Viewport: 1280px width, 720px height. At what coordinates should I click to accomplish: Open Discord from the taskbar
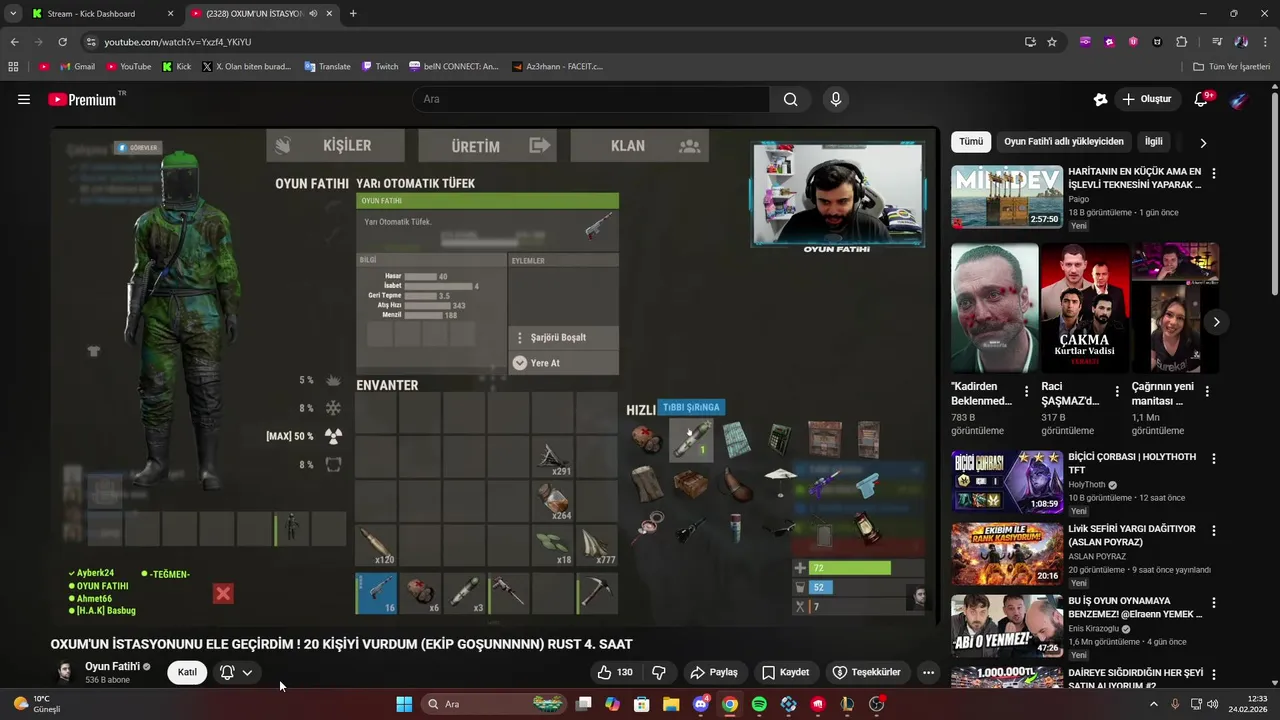tap(700, 704)
